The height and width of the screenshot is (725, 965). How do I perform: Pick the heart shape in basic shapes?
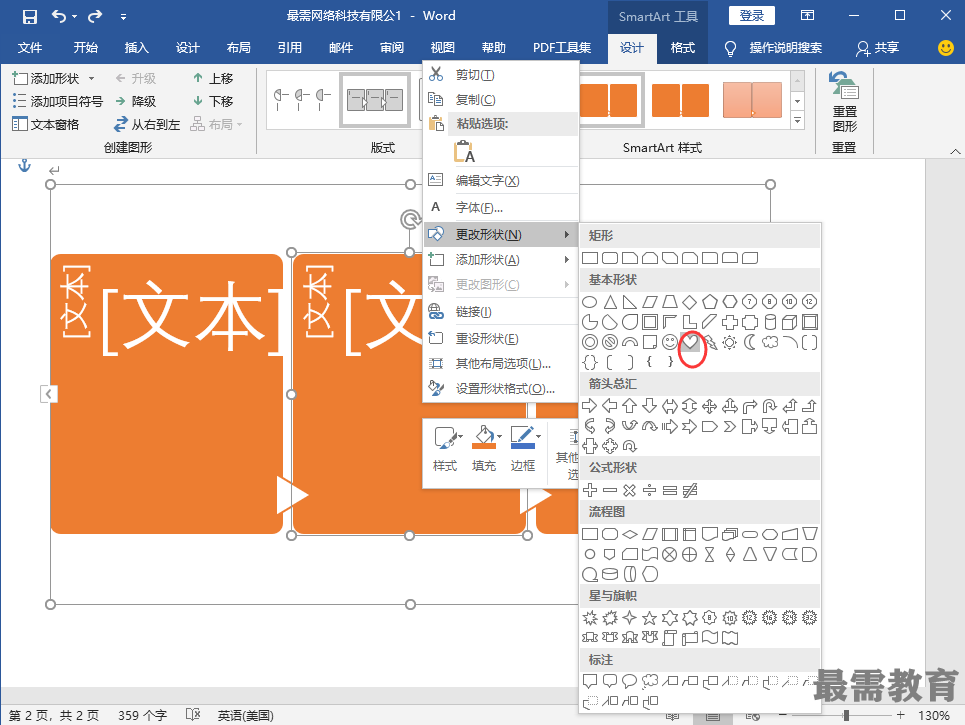click(690, 342)
